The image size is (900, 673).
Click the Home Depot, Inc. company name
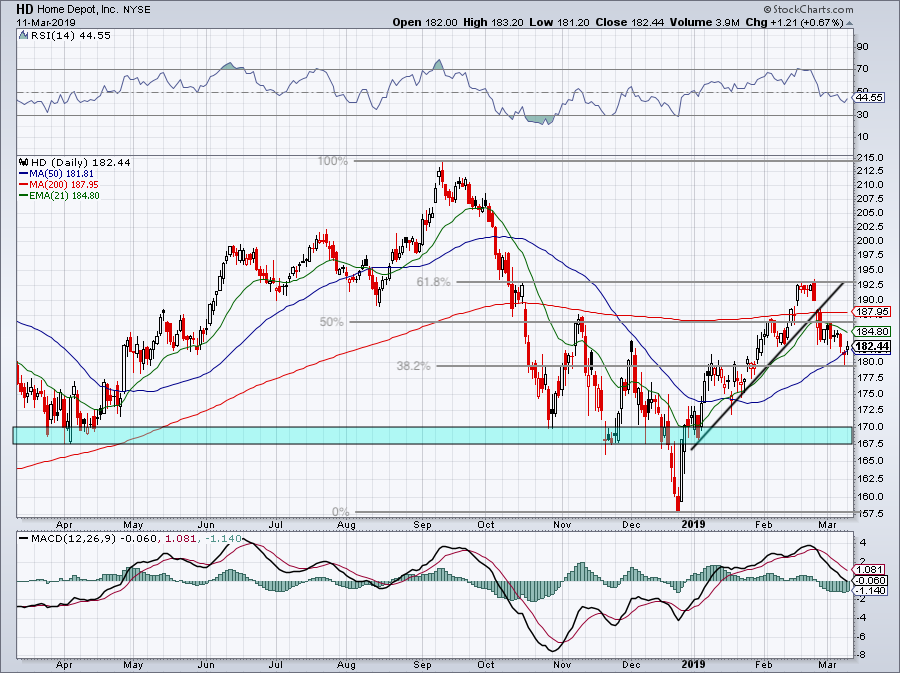pyautogui.click(x=78, y=9)
